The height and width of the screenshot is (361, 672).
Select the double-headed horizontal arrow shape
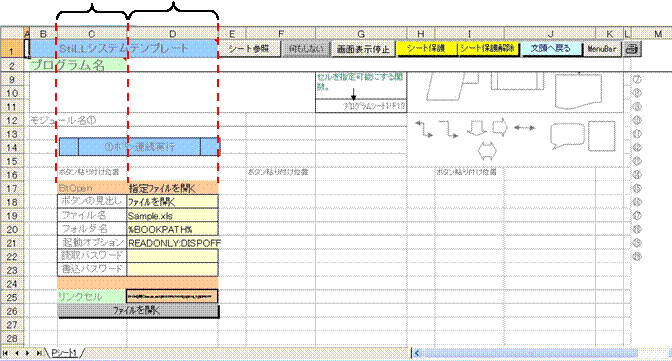(524, 127)
